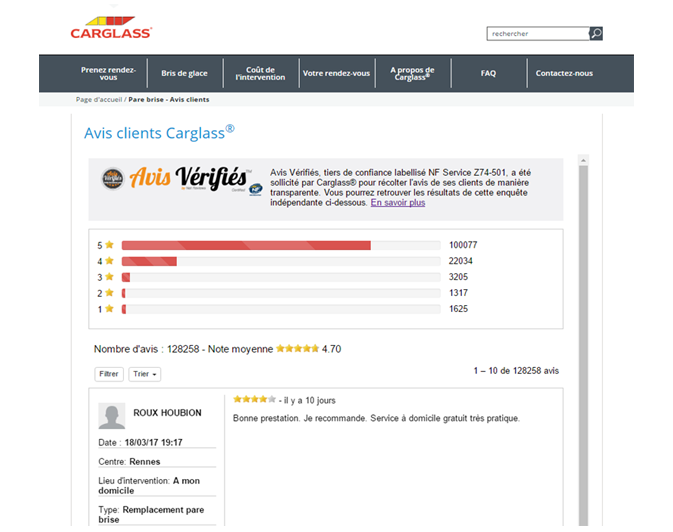Click the Avis Vérifiés round badge icon
This screenshot has width=673, height=532.
pos(113,178)
